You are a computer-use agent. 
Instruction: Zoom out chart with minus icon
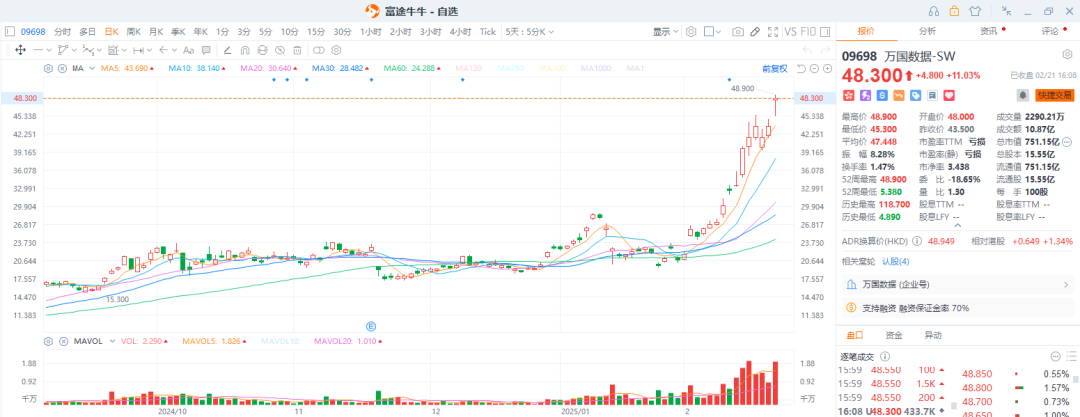(813, 68)
